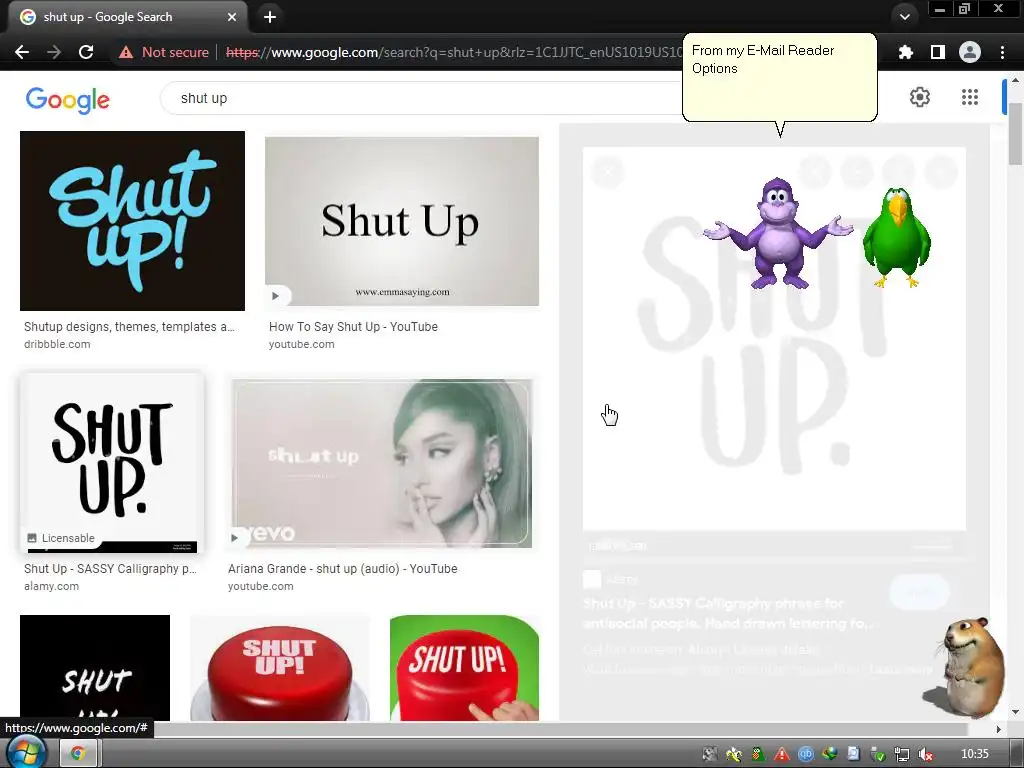Click Ariana Grande - shut up (audio) caption
Image resolution: width=1024 pixels, height=768 pixels.
[342, 569]
